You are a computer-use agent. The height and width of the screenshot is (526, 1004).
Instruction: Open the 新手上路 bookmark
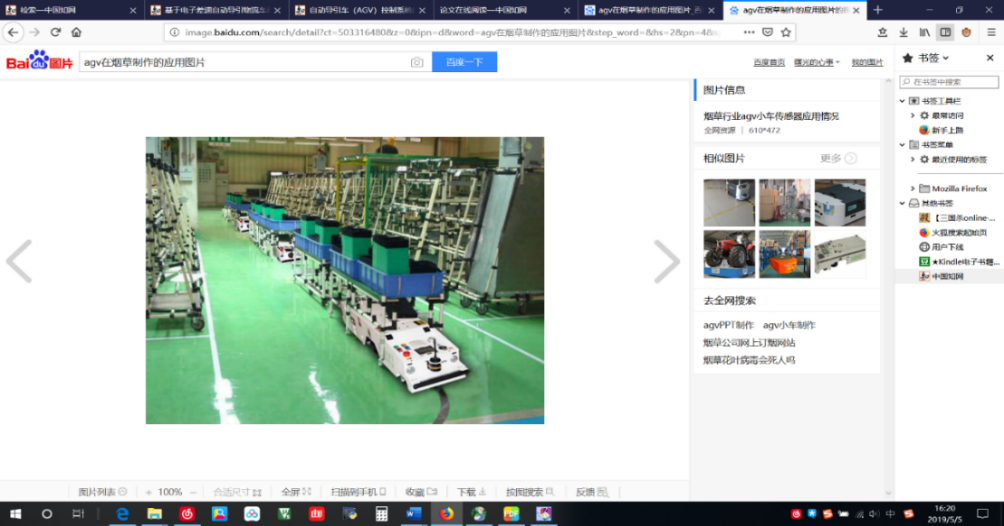click(947, 130)
